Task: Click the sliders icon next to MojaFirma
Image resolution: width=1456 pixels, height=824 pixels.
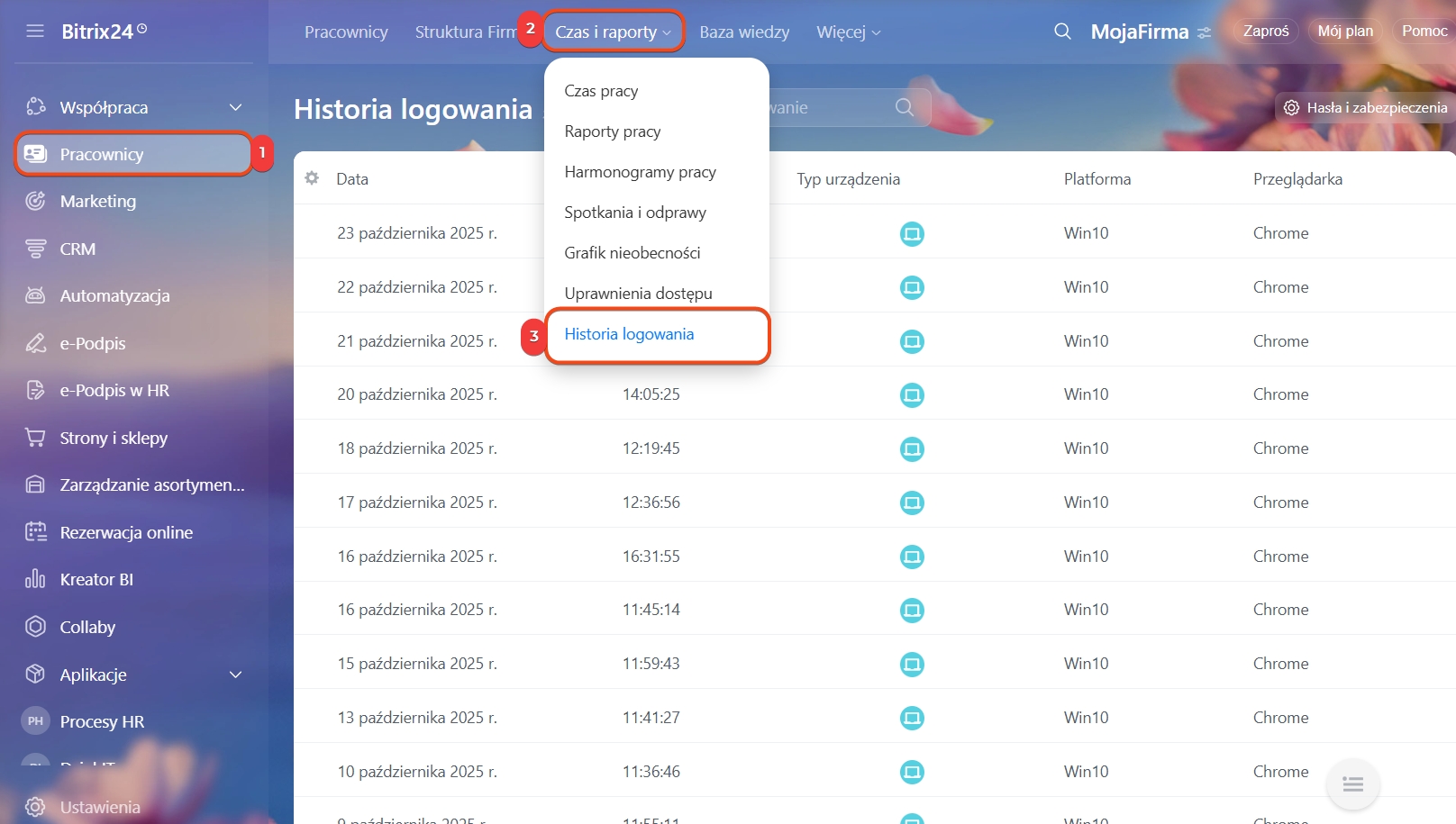Action: [1204, 32]
